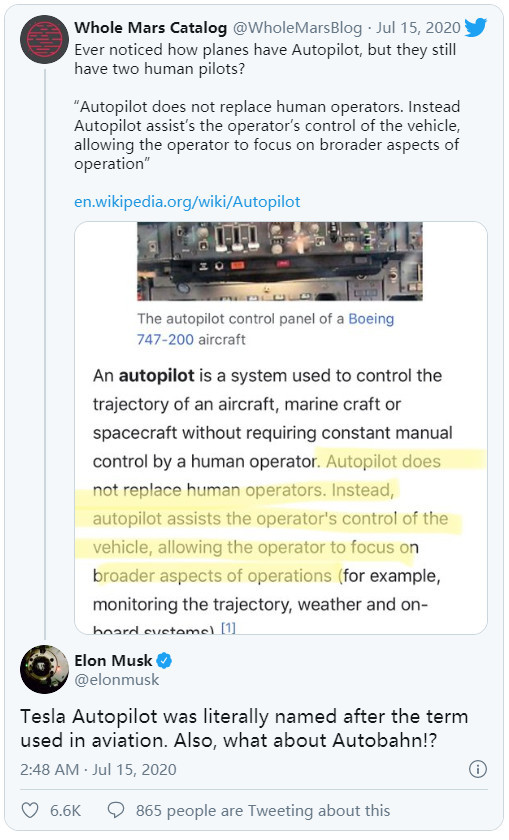Open the highlighted Wikipedia text card

tap(281, 428)
